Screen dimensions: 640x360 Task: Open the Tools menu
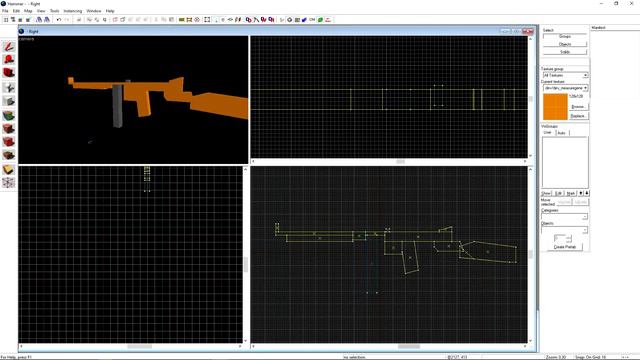(x=55, y=11)
